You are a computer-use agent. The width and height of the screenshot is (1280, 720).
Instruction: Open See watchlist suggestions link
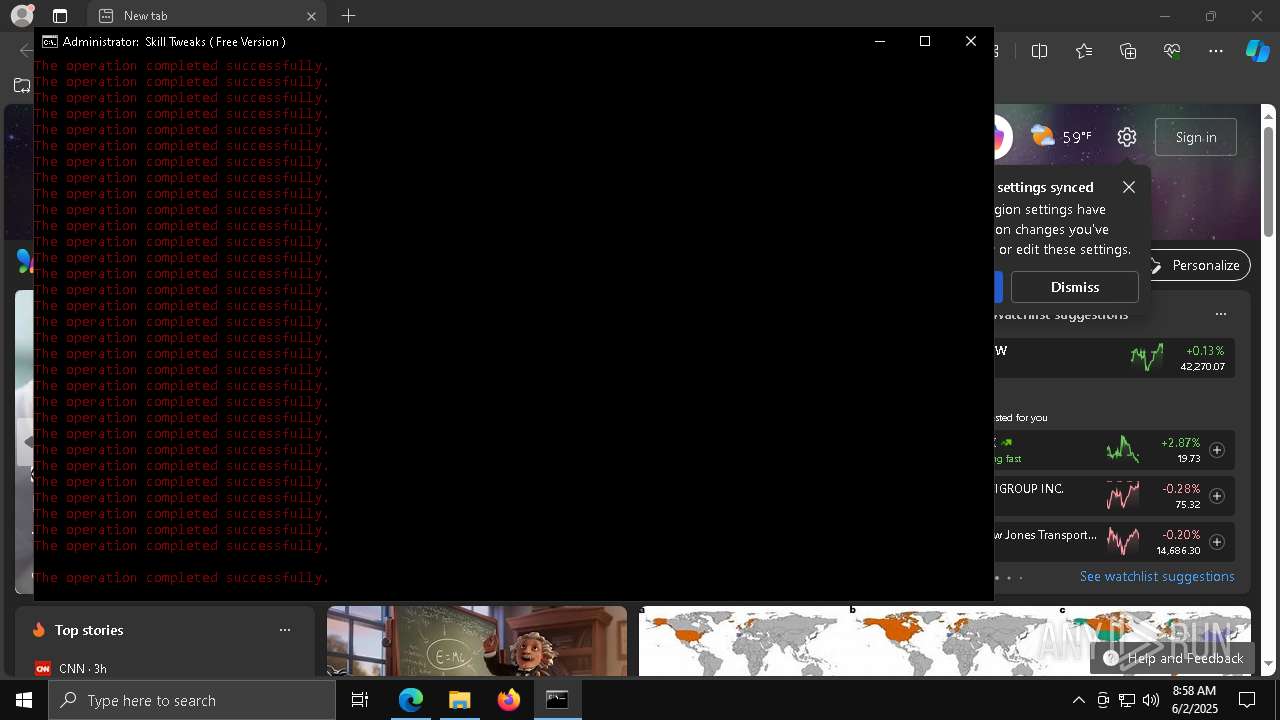(1157, 576)
